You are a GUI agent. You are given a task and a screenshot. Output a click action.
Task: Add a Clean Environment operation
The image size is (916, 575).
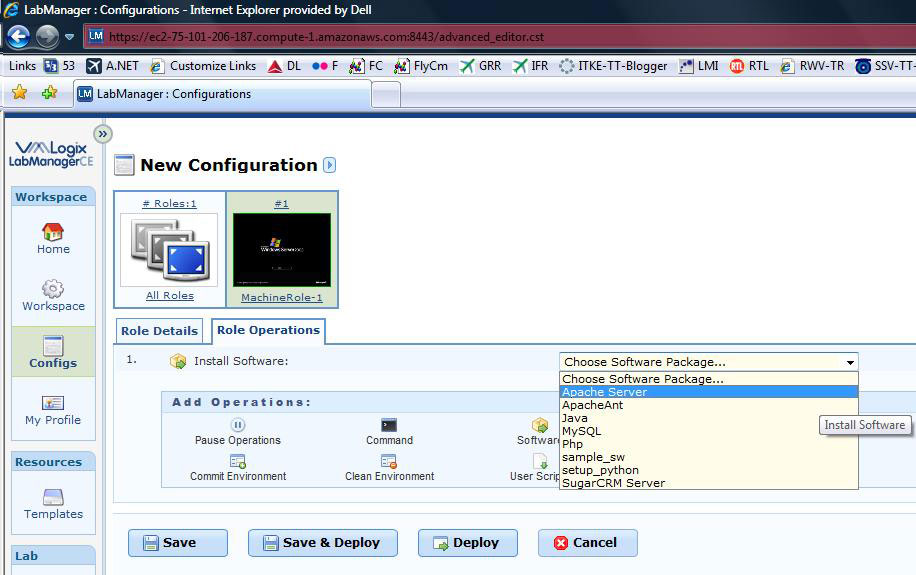[x=390, y=469]
